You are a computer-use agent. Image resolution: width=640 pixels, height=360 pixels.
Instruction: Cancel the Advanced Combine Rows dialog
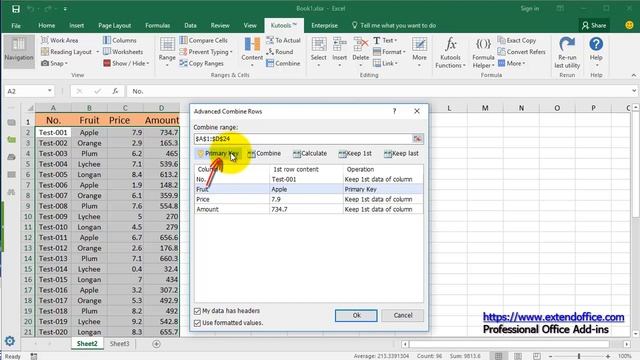tap(403, 316)
